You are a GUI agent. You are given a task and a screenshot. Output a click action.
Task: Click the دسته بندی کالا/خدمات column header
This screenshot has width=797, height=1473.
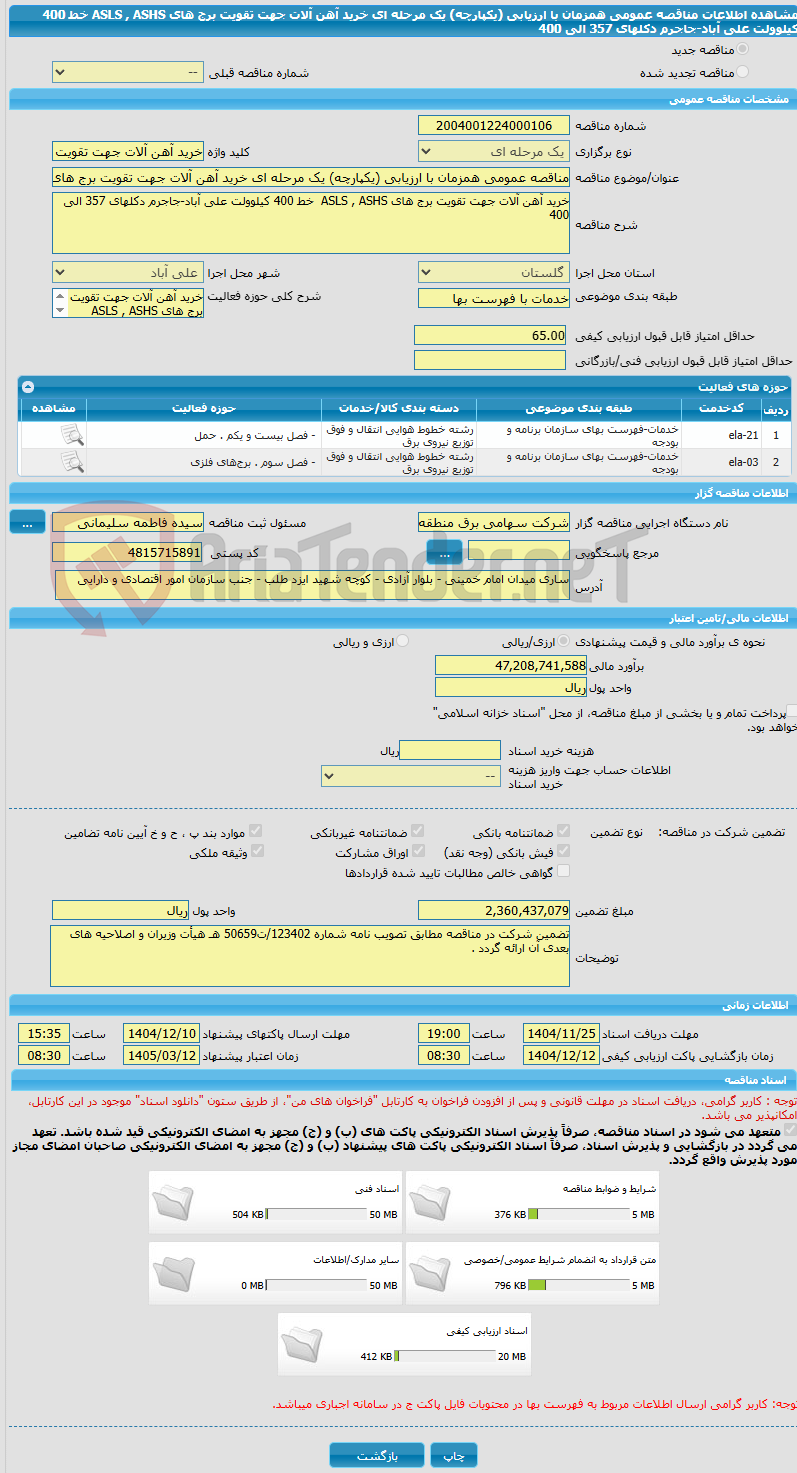[399, 409]
